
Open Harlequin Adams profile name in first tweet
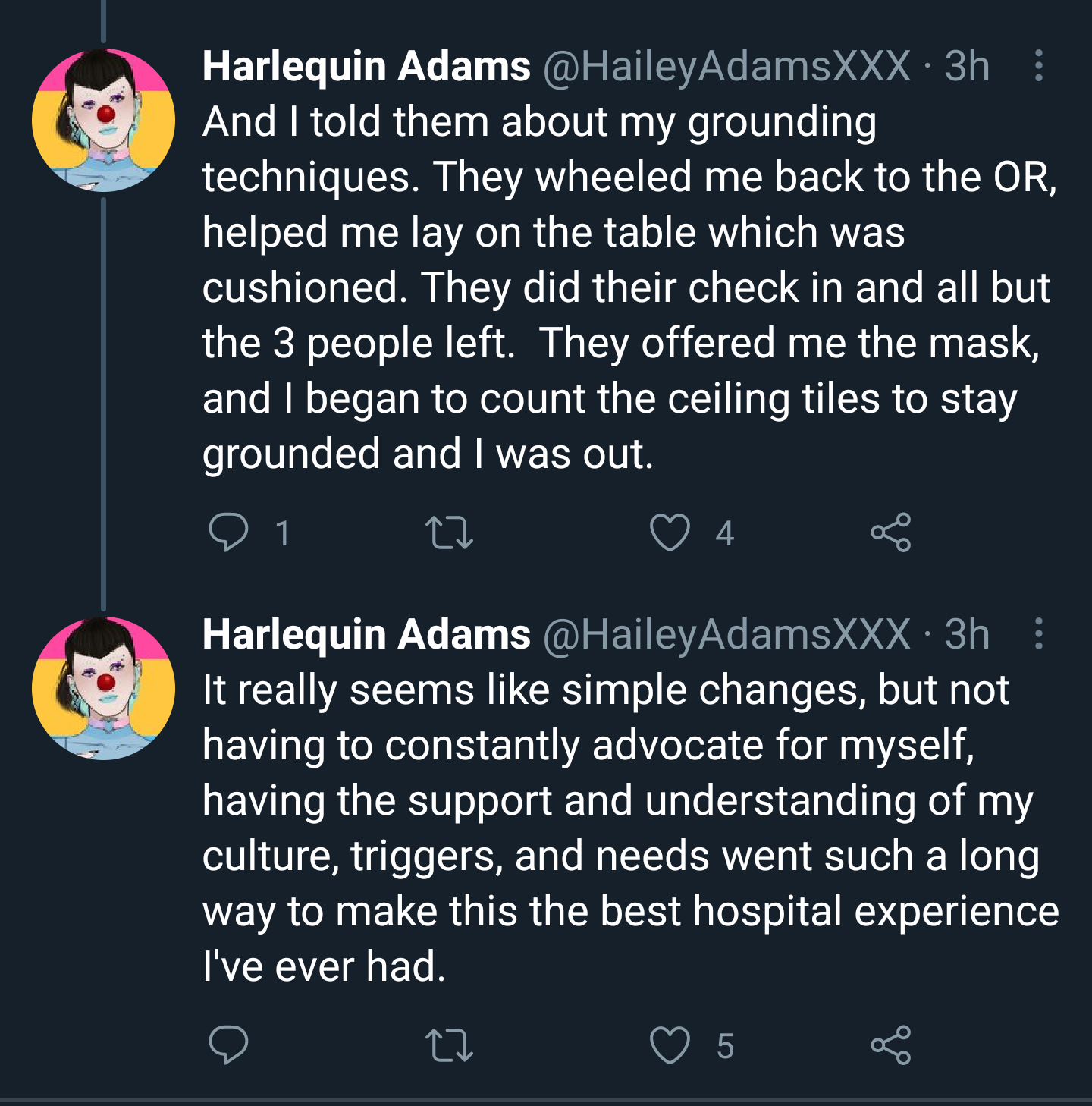tap(366, 66)
